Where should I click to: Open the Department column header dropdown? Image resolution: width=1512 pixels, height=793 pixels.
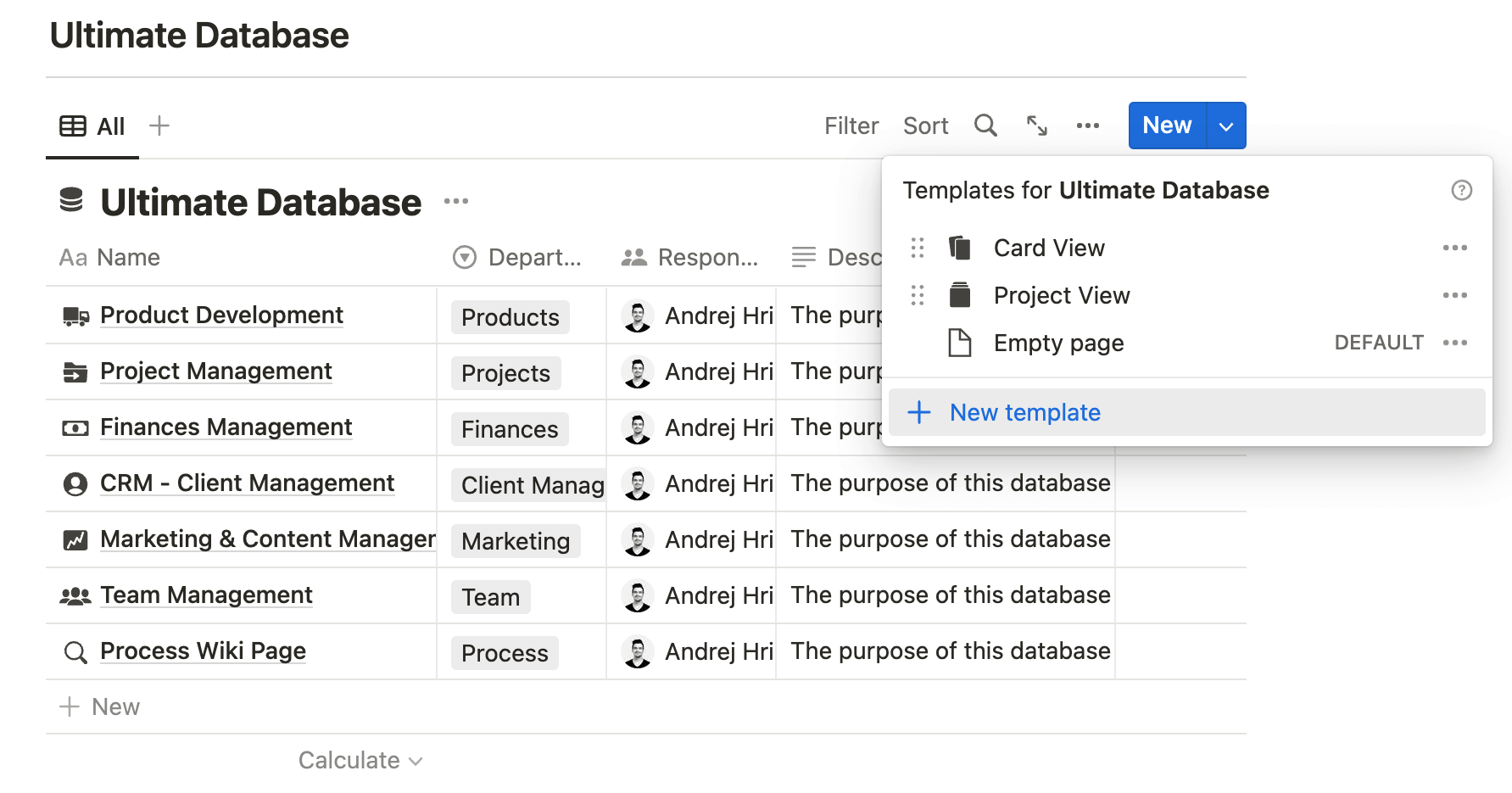point(465,257)
